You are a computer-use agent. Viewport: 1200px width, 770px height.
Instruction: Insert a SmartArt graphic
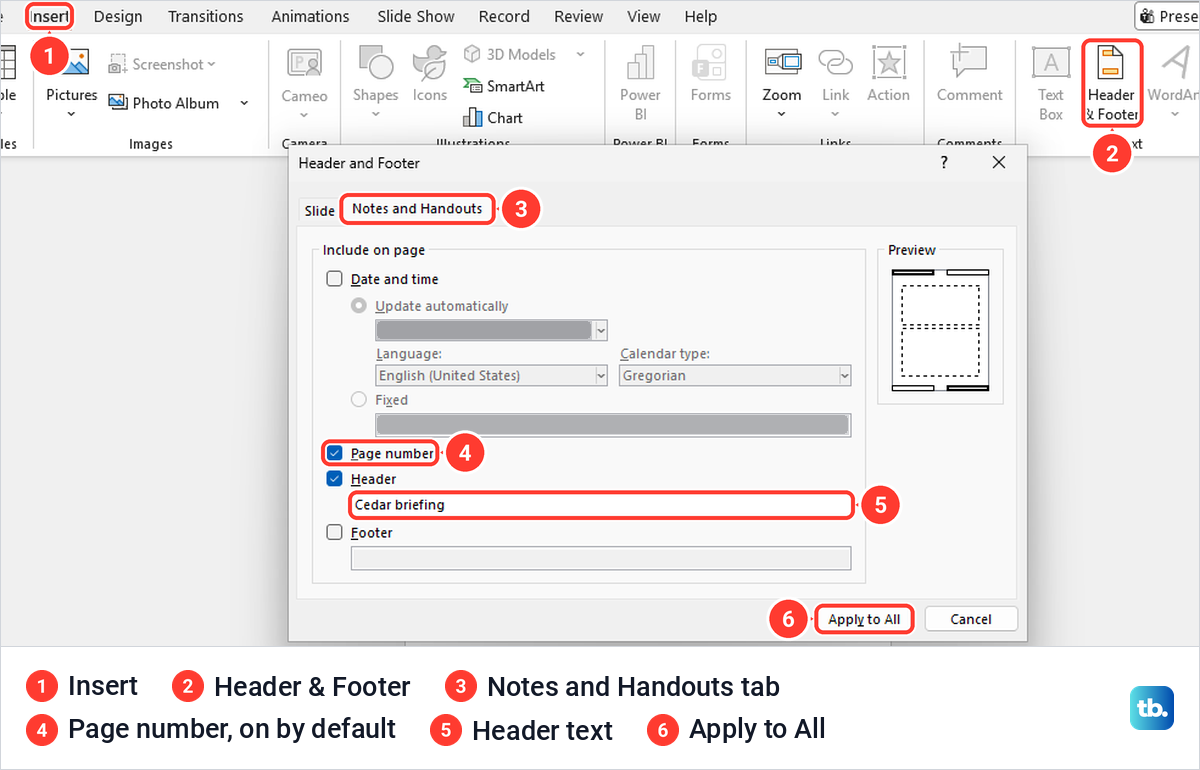[504, 86]
